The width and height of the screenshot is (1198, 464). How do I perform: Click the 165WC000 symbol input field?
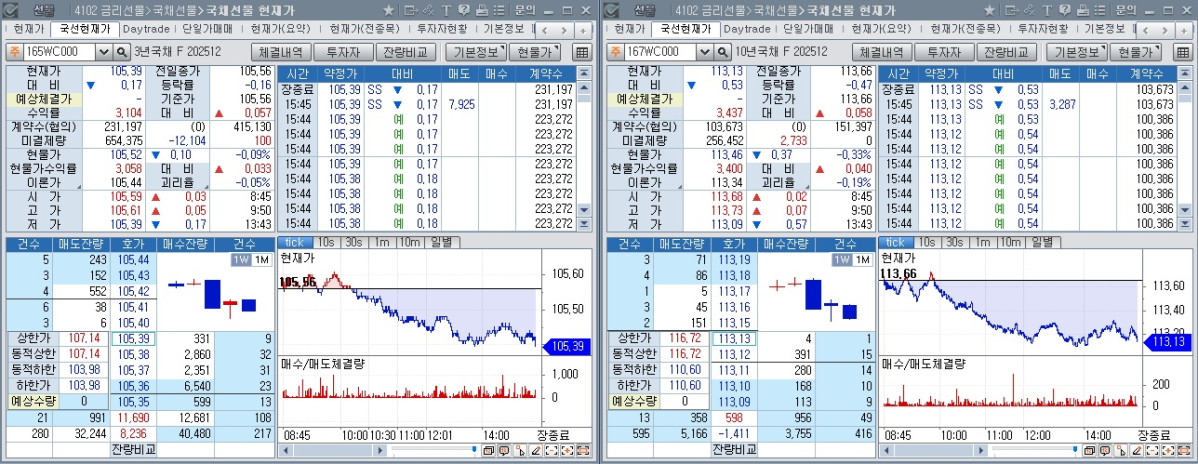(x=60, y=52)
